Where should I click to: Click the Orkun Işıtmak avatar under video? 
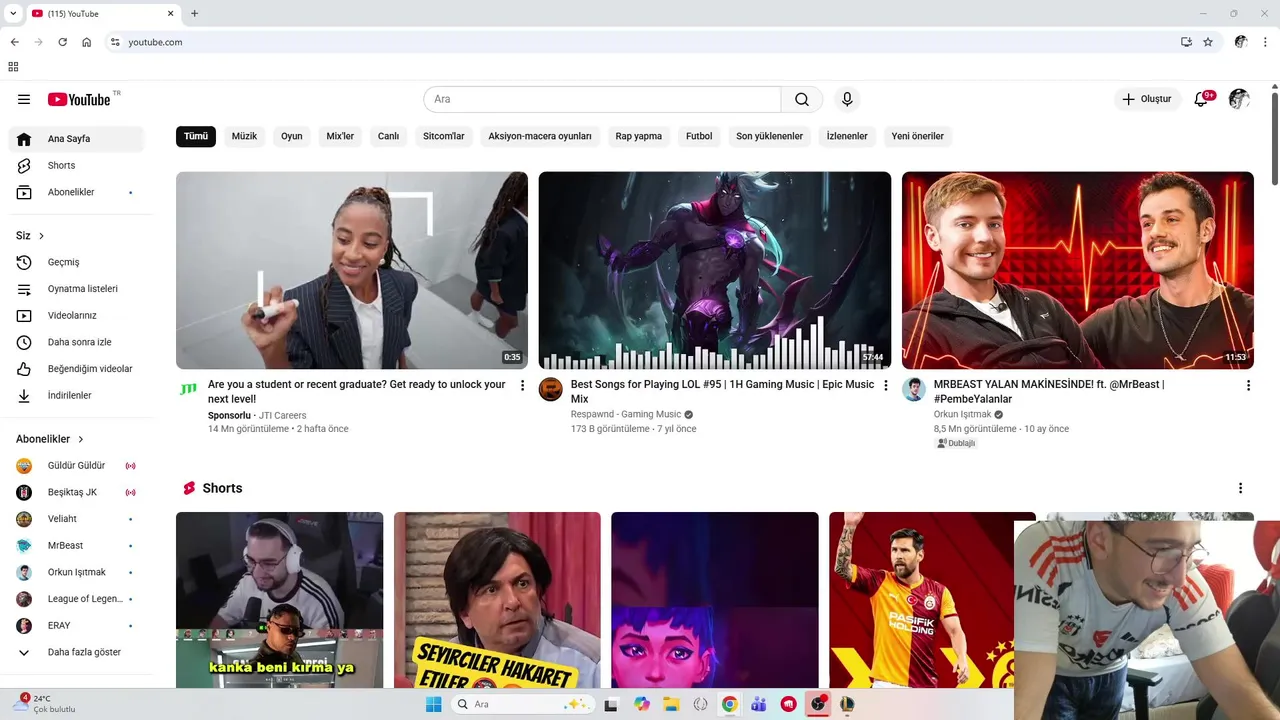[x=914, y=389]
